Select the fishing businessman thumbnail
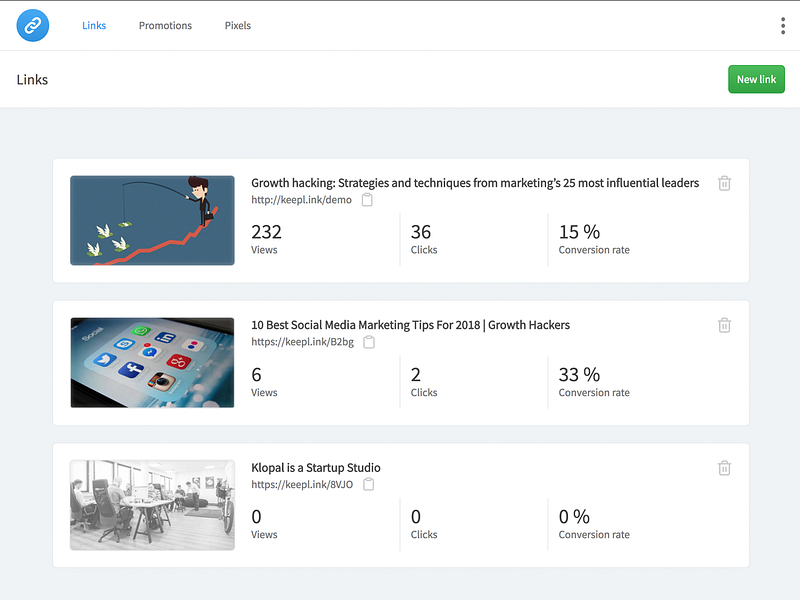 pos(152,220)
